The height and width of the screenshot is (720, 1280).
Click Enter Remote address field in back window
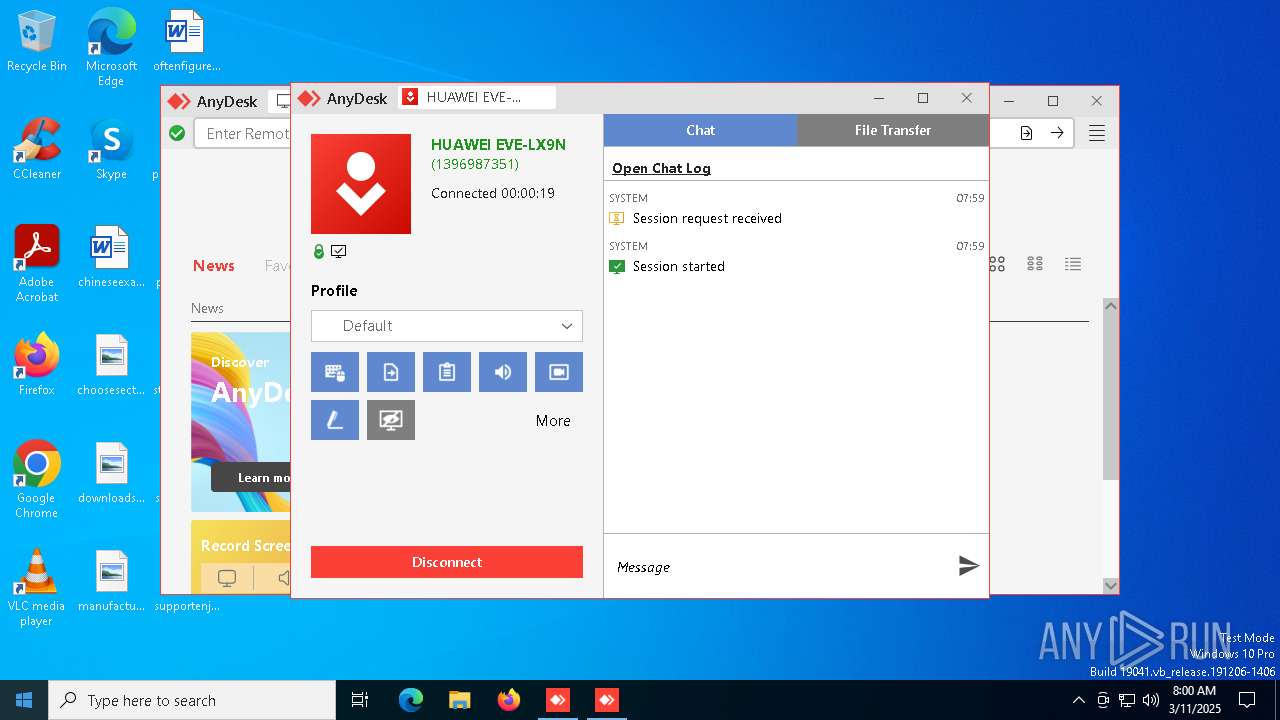click(244, 133)
